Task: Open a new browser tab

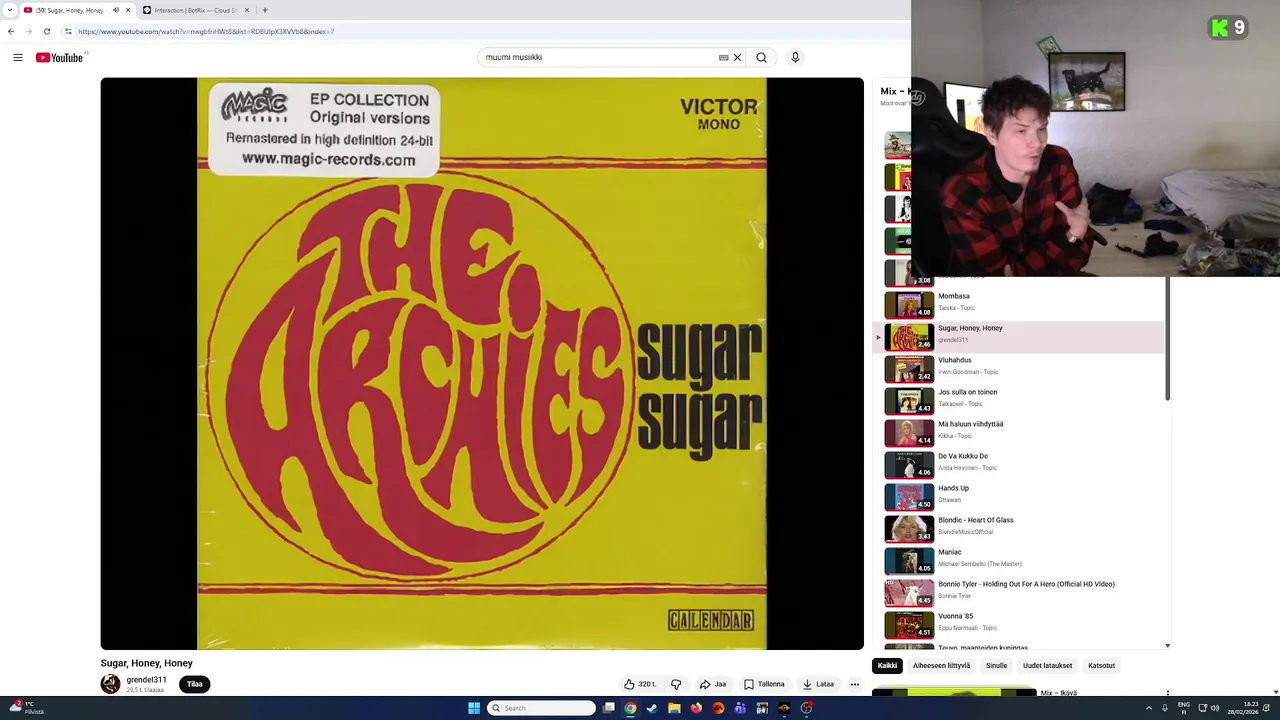Action: coord(265,10)
